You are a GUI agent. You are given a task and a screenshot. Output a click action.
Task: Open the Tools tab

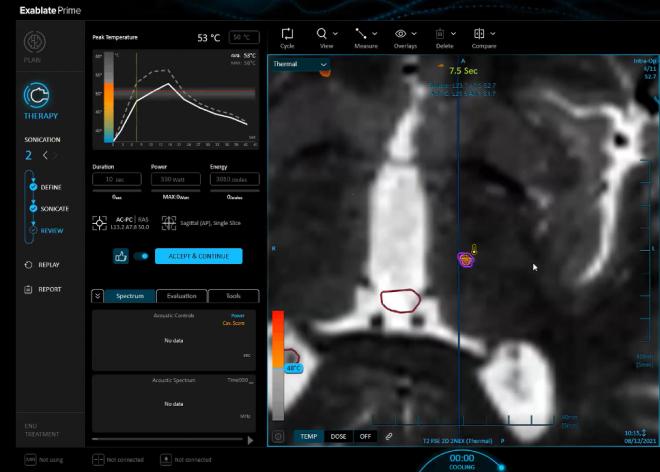[233, 296]
